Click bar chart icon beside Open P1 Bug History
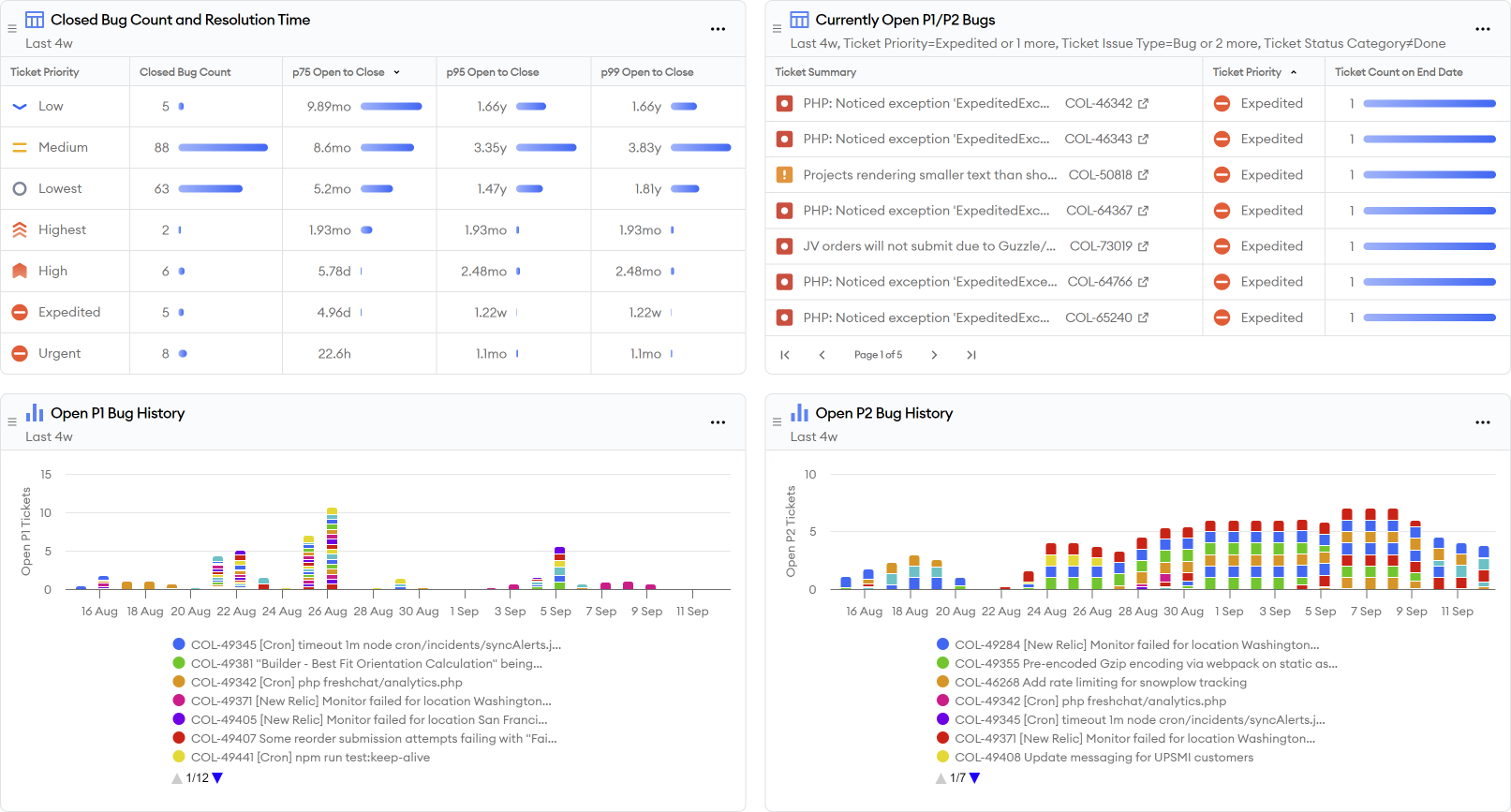Screen dimensions: 1511x812 35,413
